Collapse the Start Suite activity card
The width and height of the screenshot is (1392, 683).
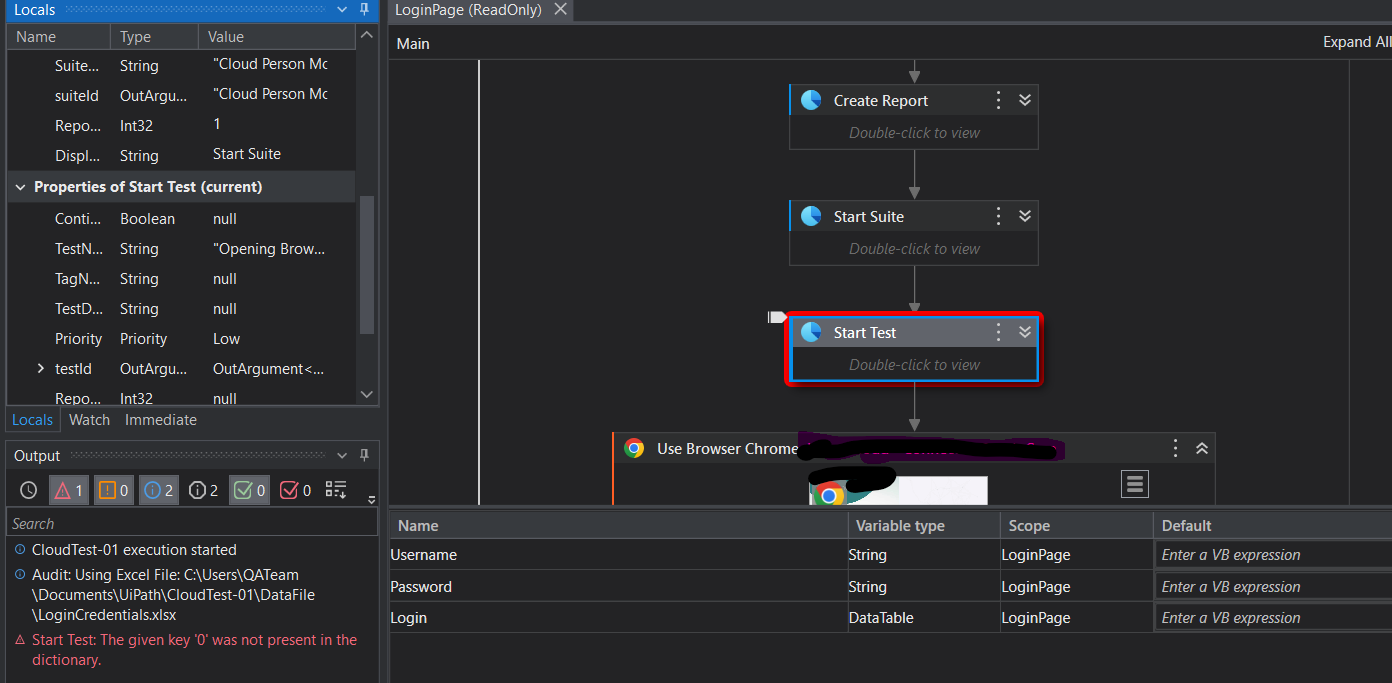tap(1023, 215)
